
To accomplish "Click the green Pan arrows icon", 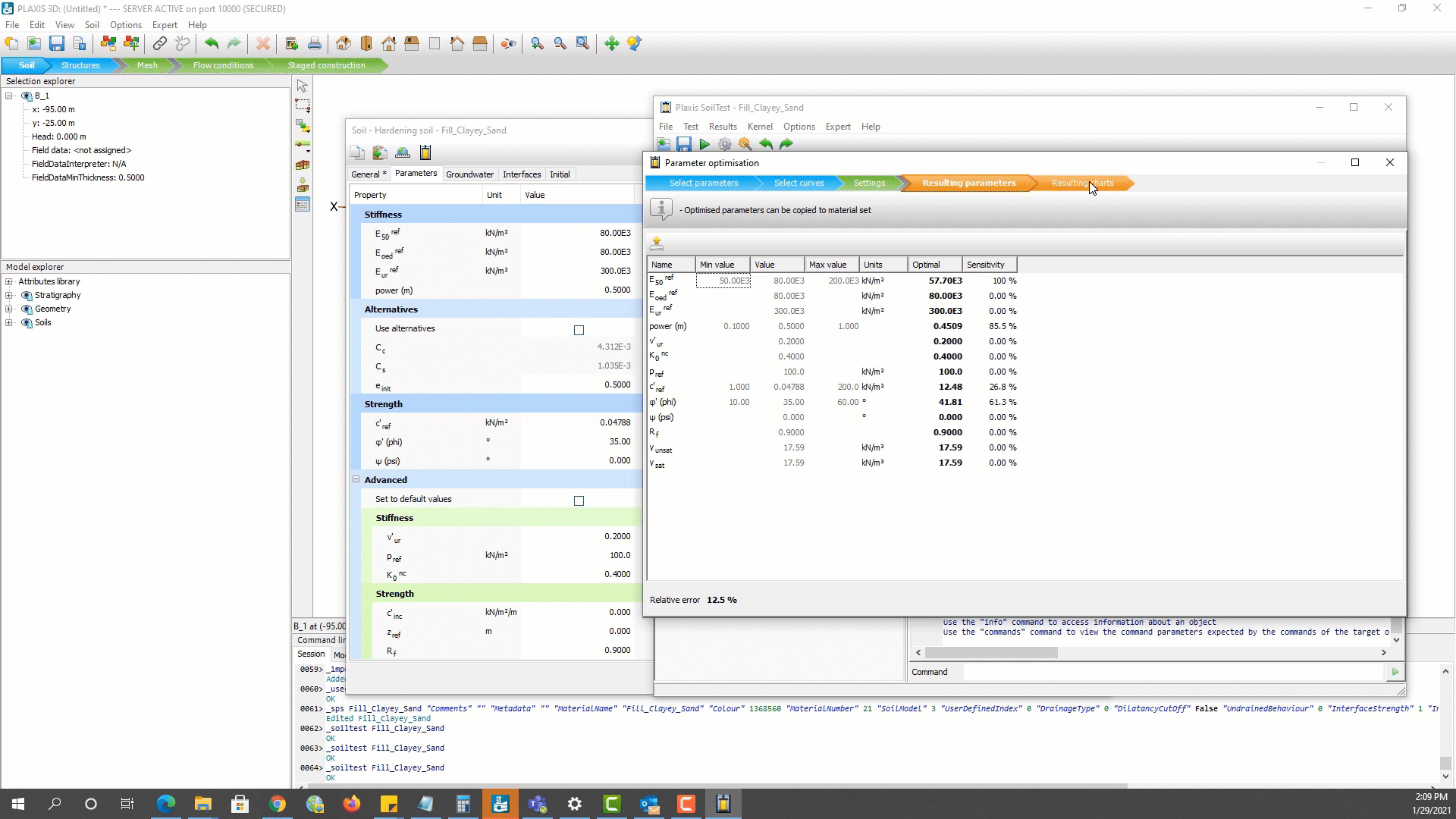I will pos(612,44).
